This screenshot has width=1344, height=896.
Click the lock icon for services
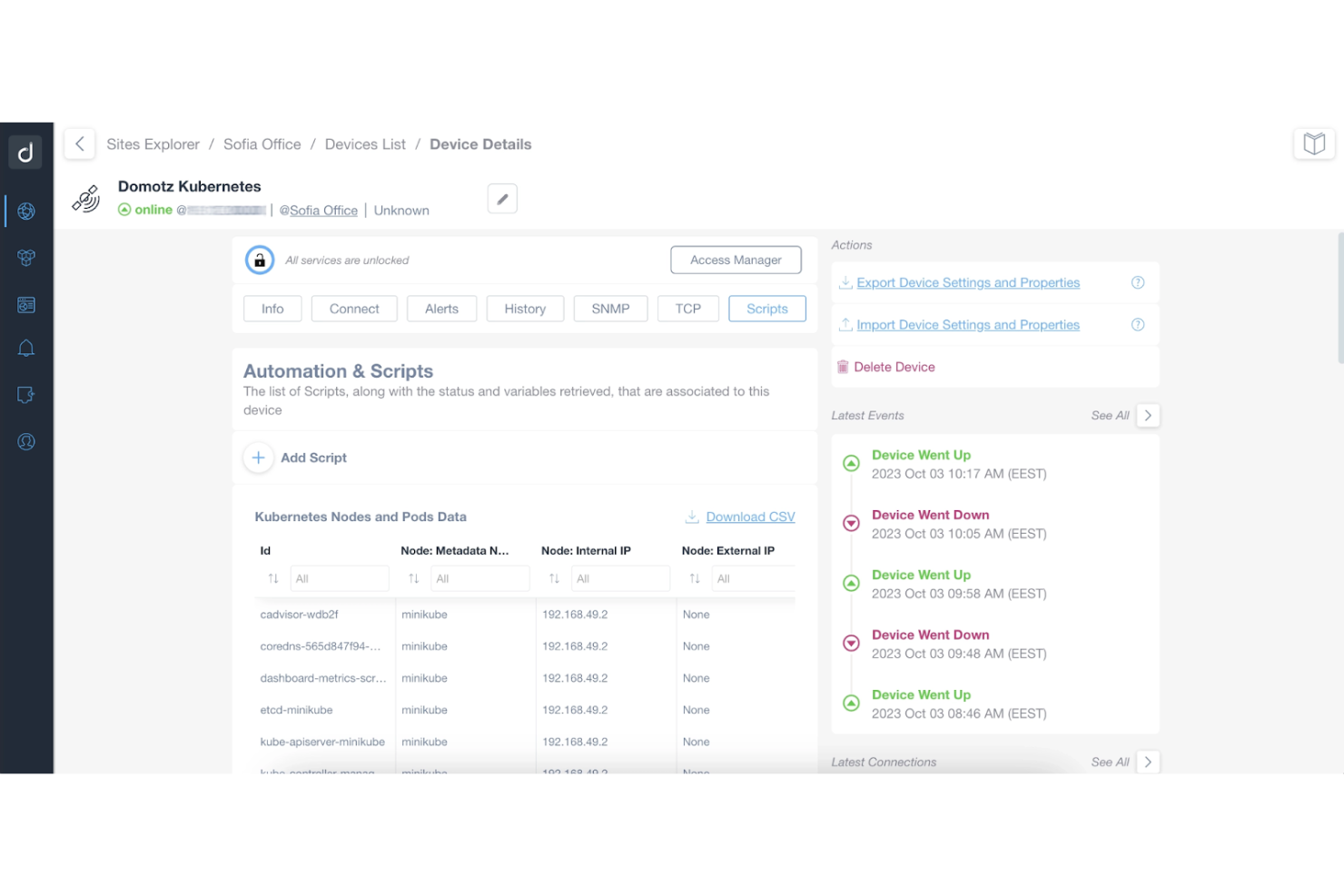click(260, 261)
